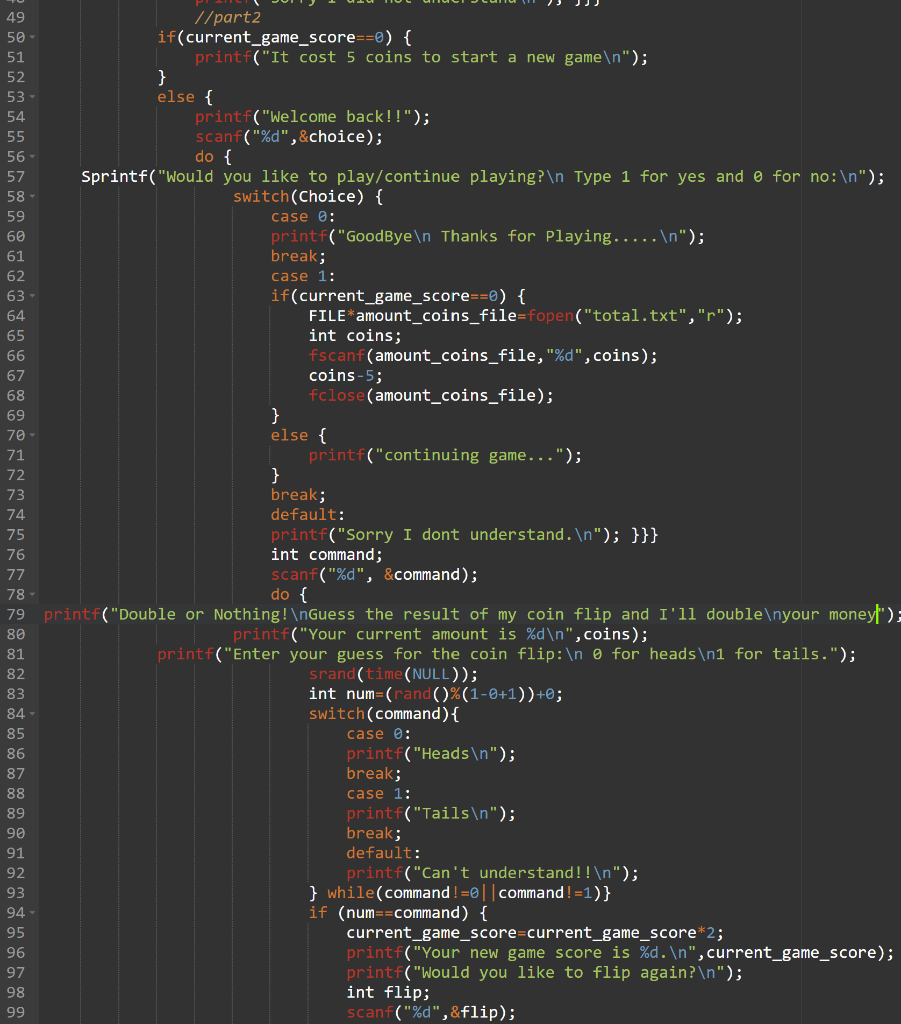Click line number 81 in the gutter
Screen dimensions: 901x1024
(16, 654)
